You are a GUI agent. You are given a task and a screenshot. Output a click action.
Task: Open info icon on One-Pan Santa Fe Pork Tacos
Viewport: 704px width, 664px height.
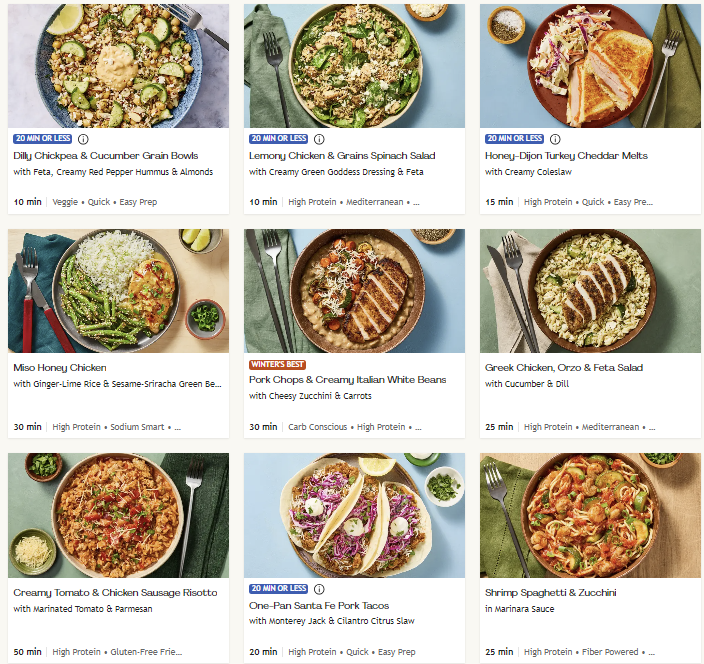tap(319, 589)
